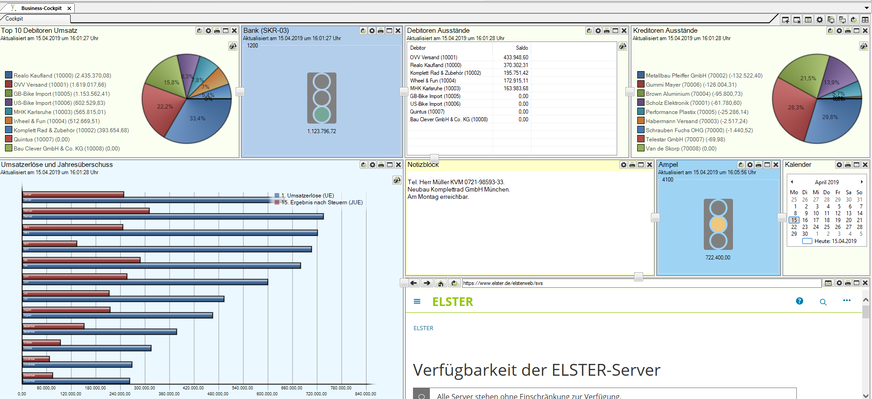
Task: Go to next month in Kalender
Action: [862, 182]
